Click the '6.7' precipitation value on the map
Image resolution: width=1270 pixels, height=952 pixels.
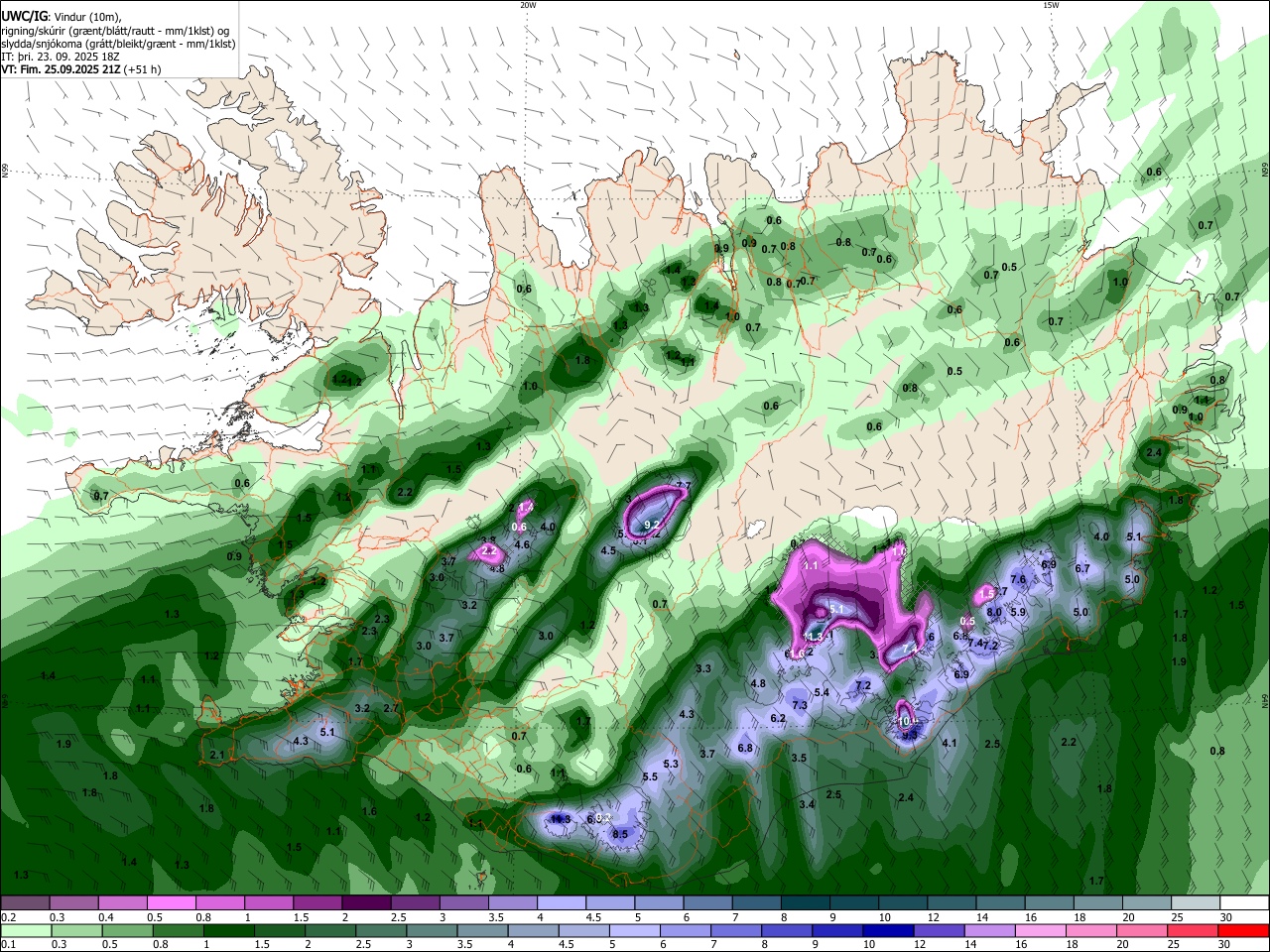coord(1082,569)
